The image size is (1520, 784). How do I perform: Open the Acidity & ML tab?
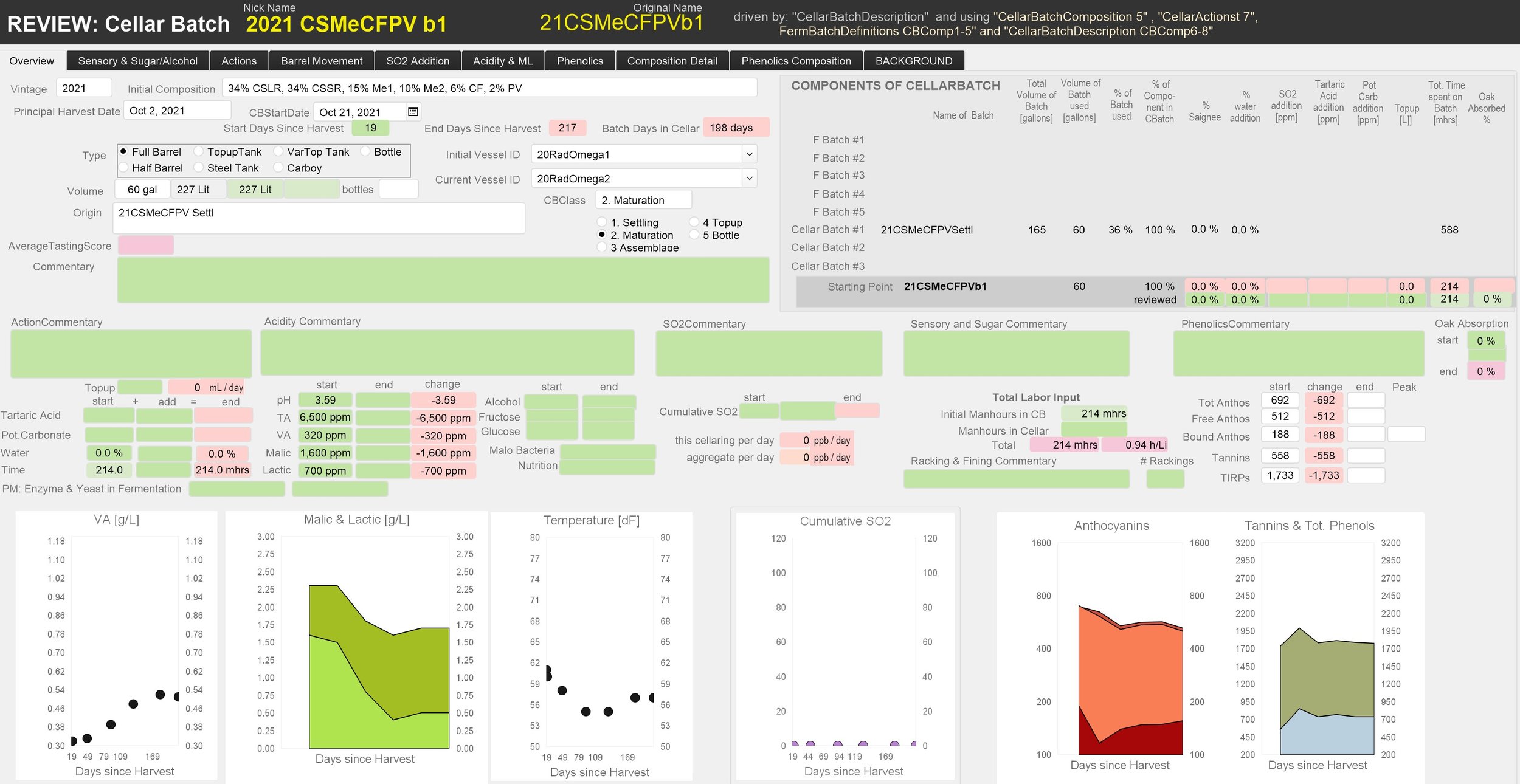point(503,61)
